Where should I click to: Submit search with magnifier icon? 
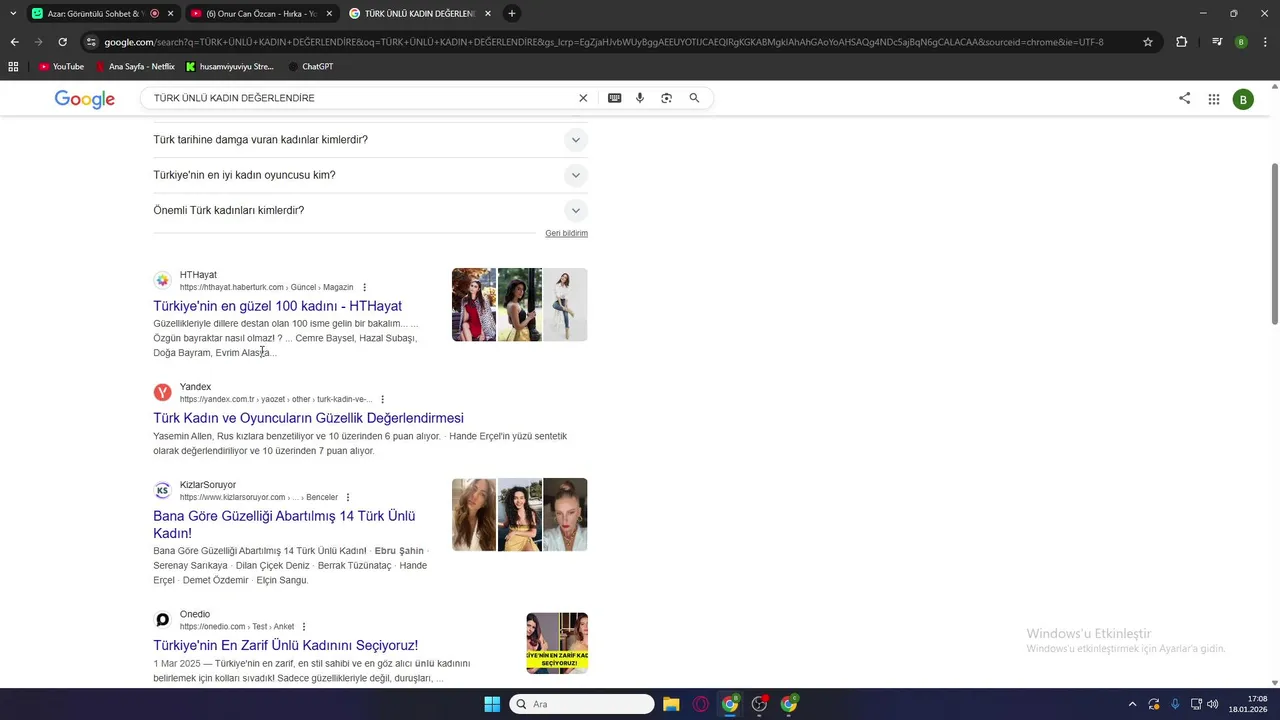(x=694, y=98)
